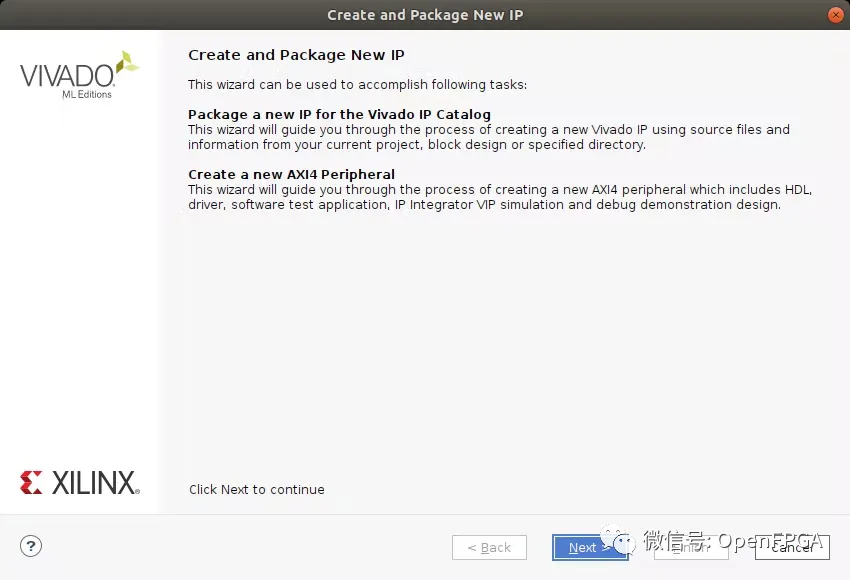
Task: Click the bold 'Create and Package New IP' page heading
Action: click(x=296, y=55)
